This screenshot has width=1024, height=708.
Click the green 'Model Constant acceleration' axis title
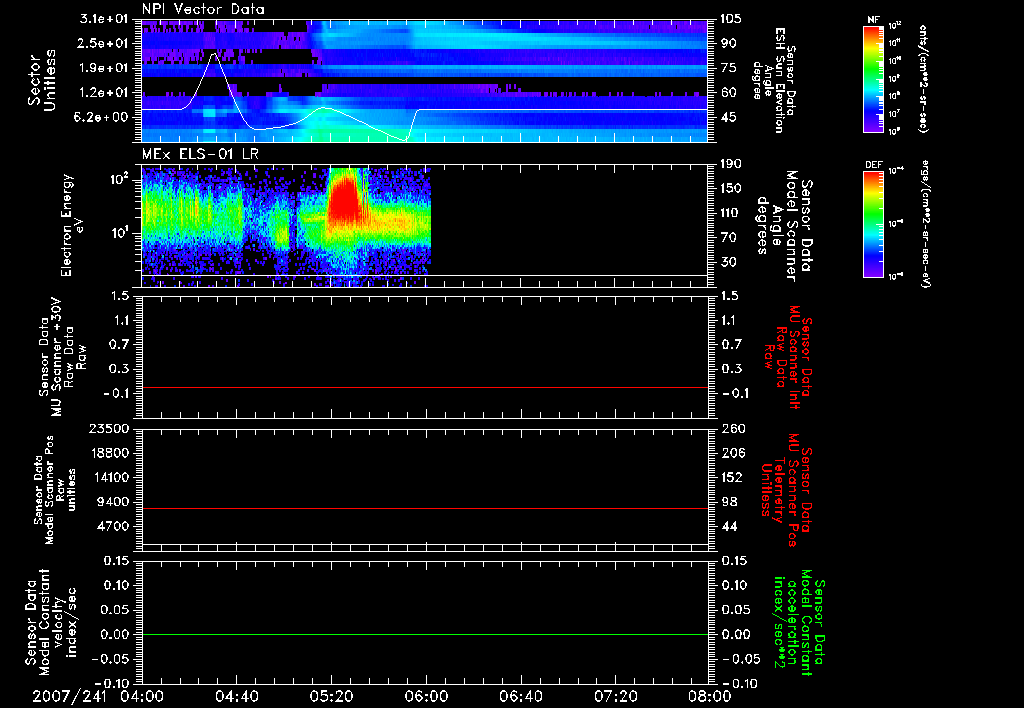(799, 624)
